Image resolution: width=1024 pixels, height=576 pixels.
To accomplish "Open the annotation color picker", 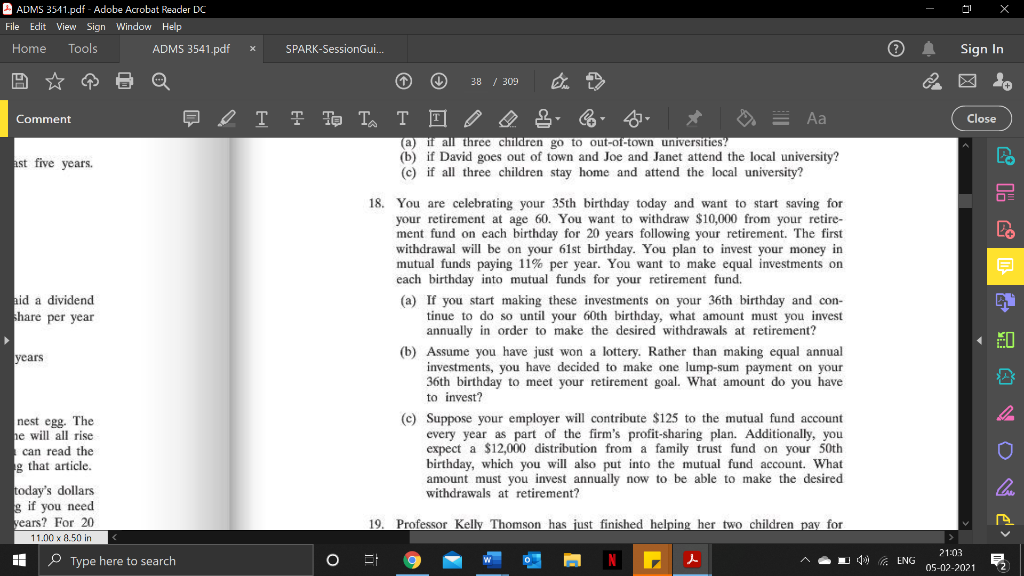I will point(747,118).
